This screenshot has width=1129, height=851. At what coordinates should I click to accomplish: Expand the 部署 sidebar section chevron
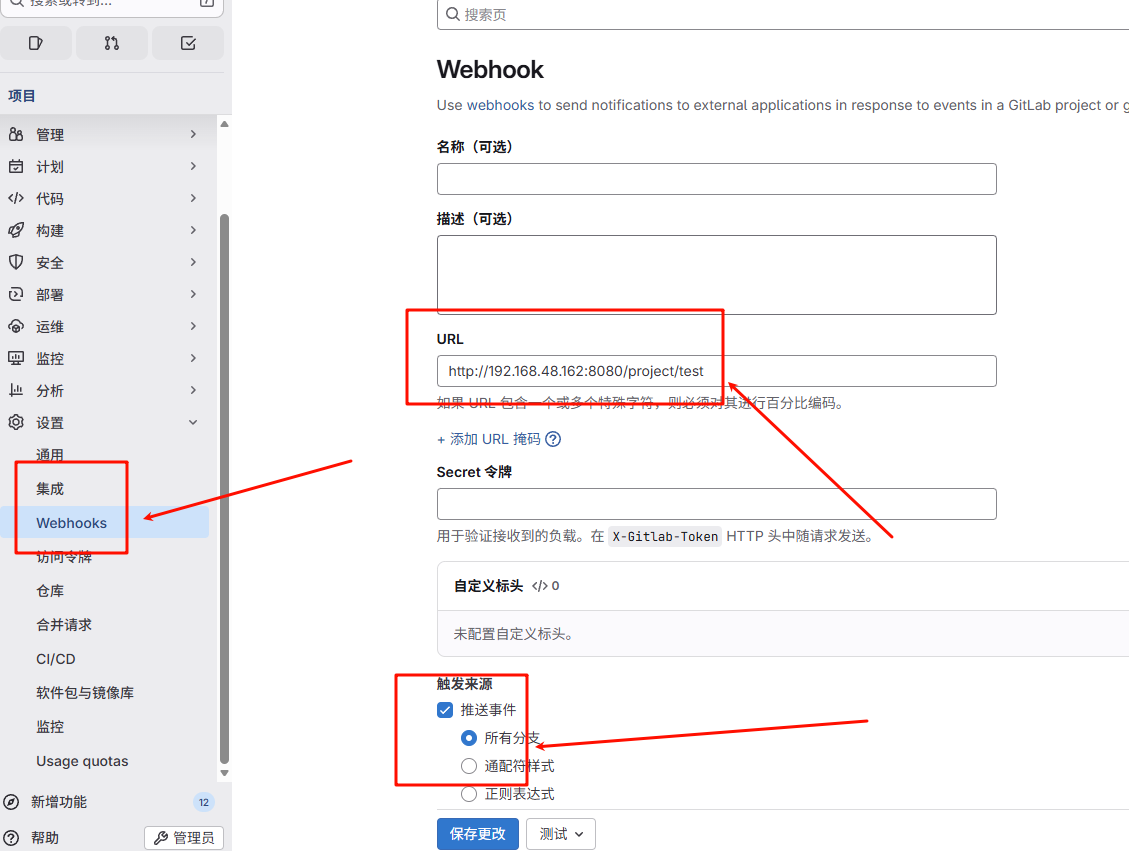[x=193, y=294]
